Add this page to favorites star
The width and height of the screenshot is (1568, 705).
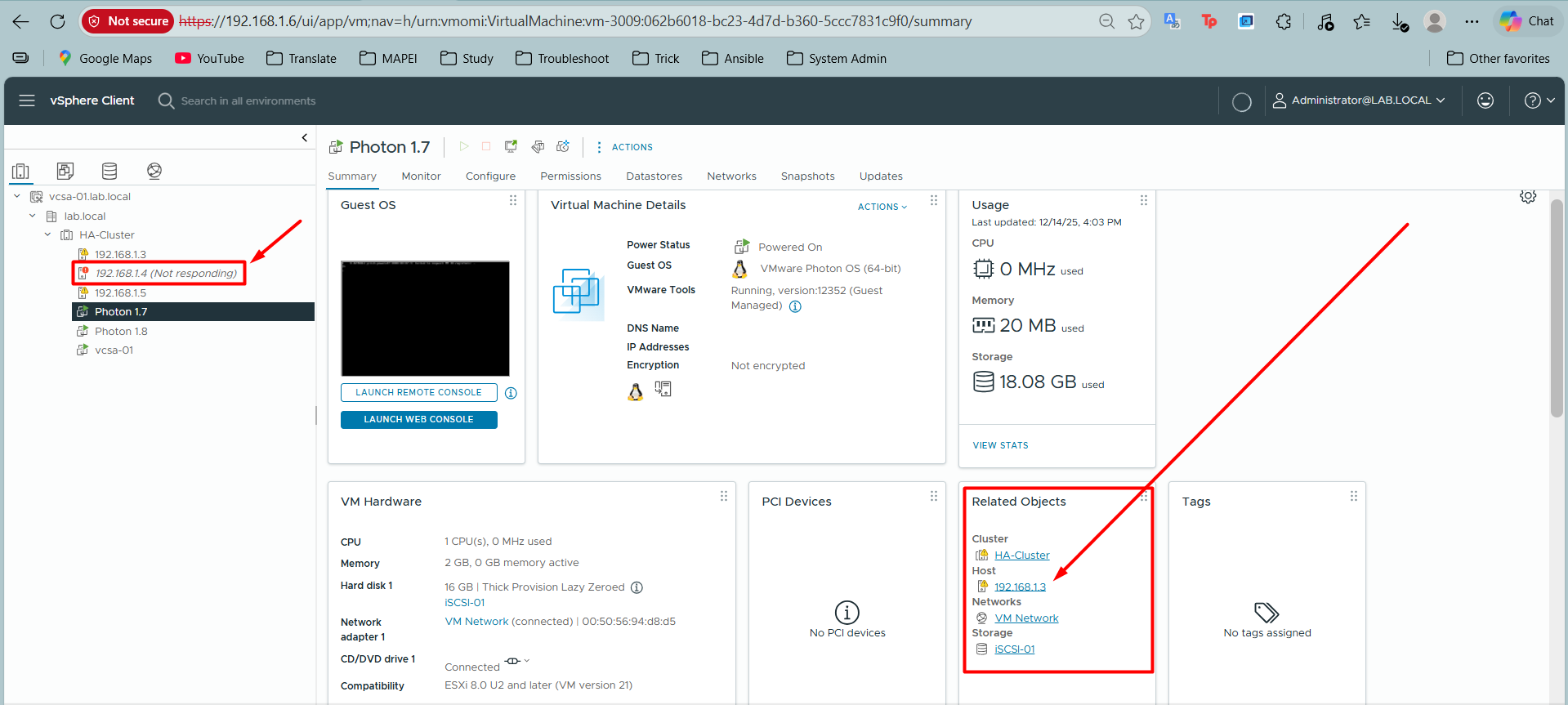1136,21
